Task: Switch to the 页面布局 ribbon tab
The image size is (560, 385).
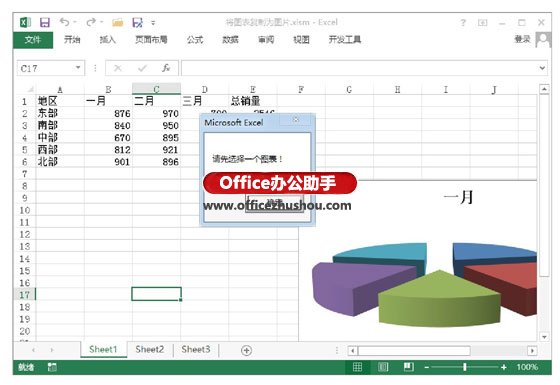Action: tap(151, 39)
